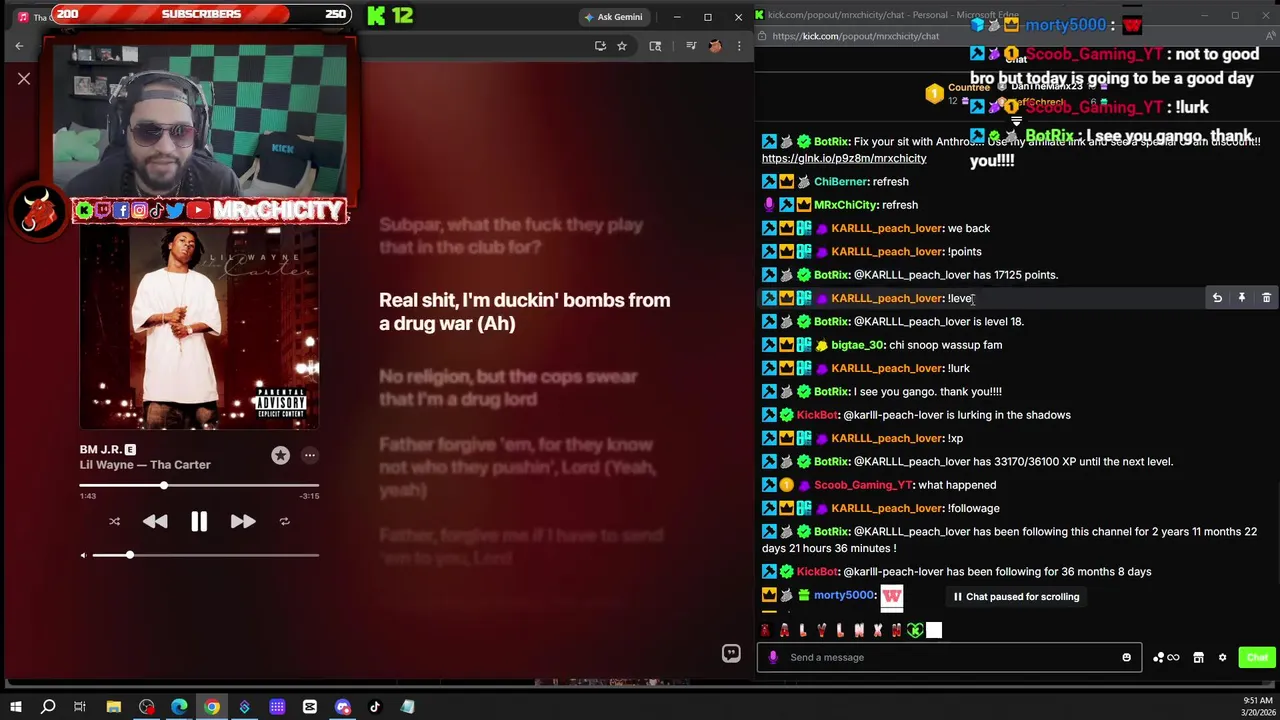Pin the highlighted !level message
The width and height of the screenshot is (1280, 720).
[x=1242, y=298]
